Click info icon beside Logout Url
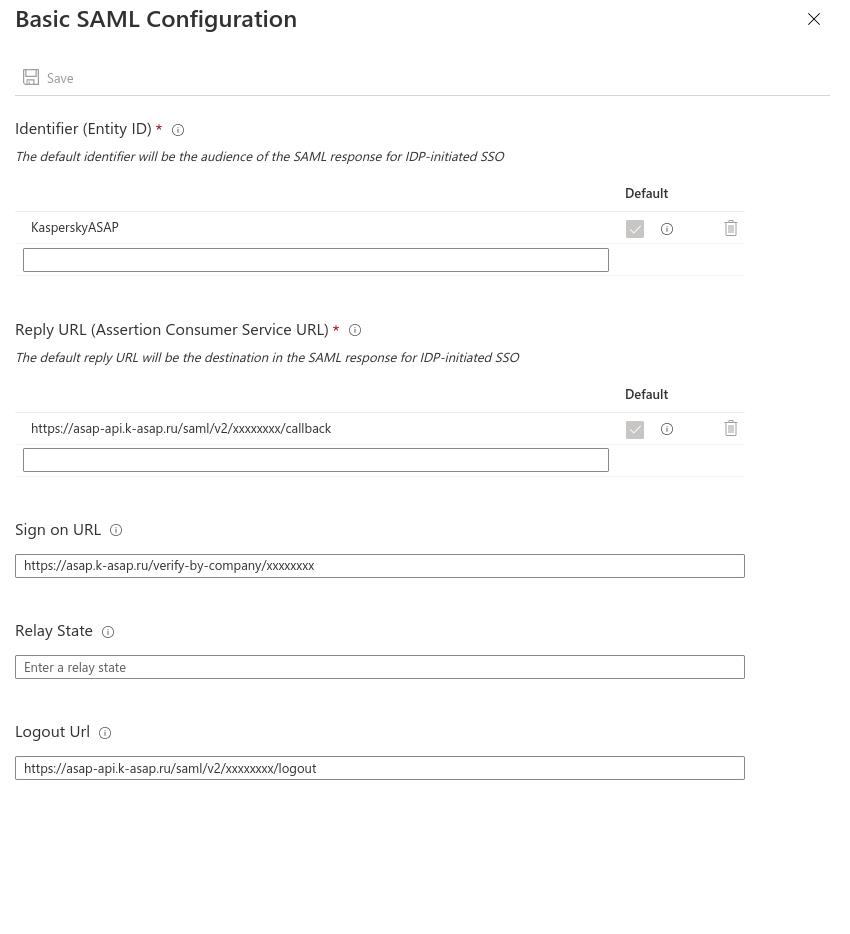 (105, 733)
